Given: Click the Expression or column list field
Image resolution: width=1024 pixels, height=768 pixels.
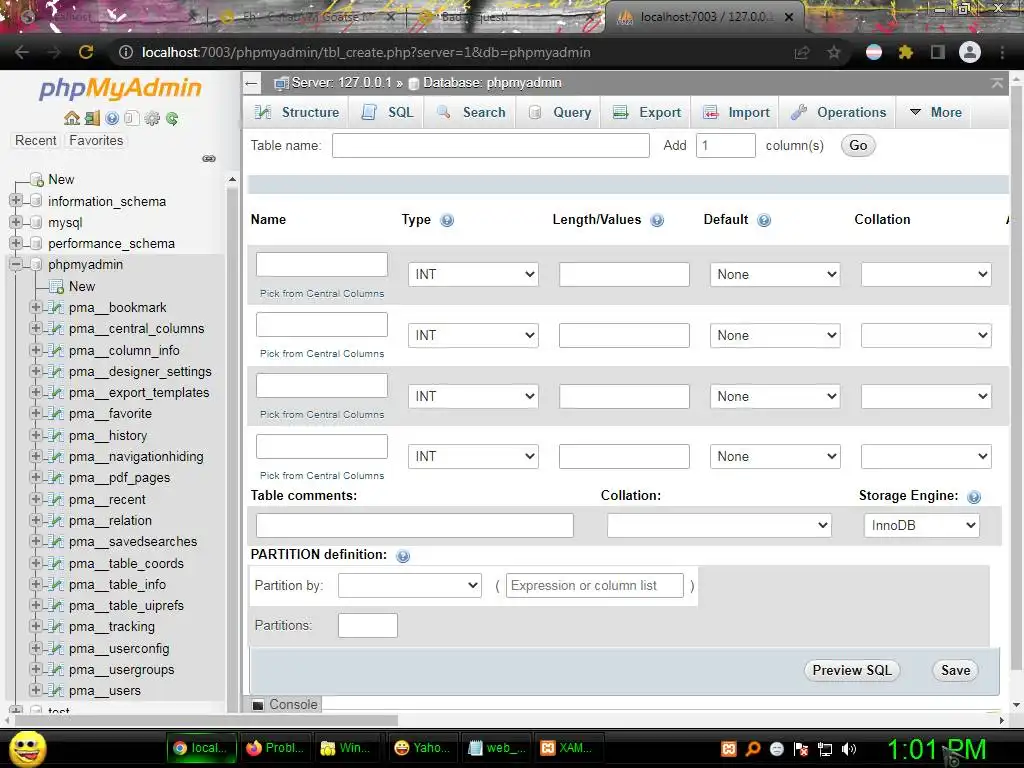Looking at the screenshot, I should (595, 586).
